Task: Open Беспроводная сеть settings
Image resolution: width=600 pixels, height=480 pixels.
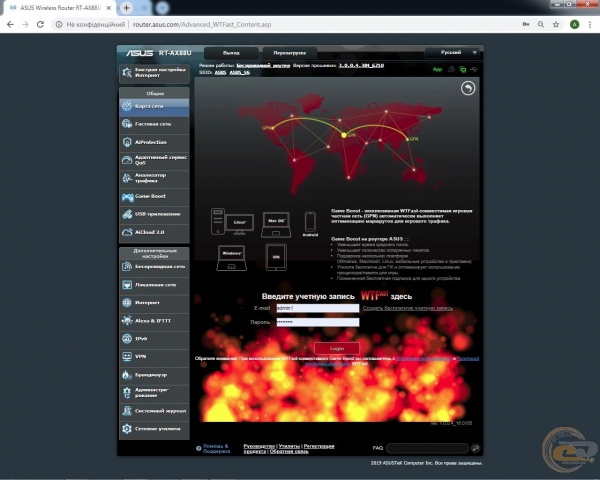Action: (x=154, y=267)
